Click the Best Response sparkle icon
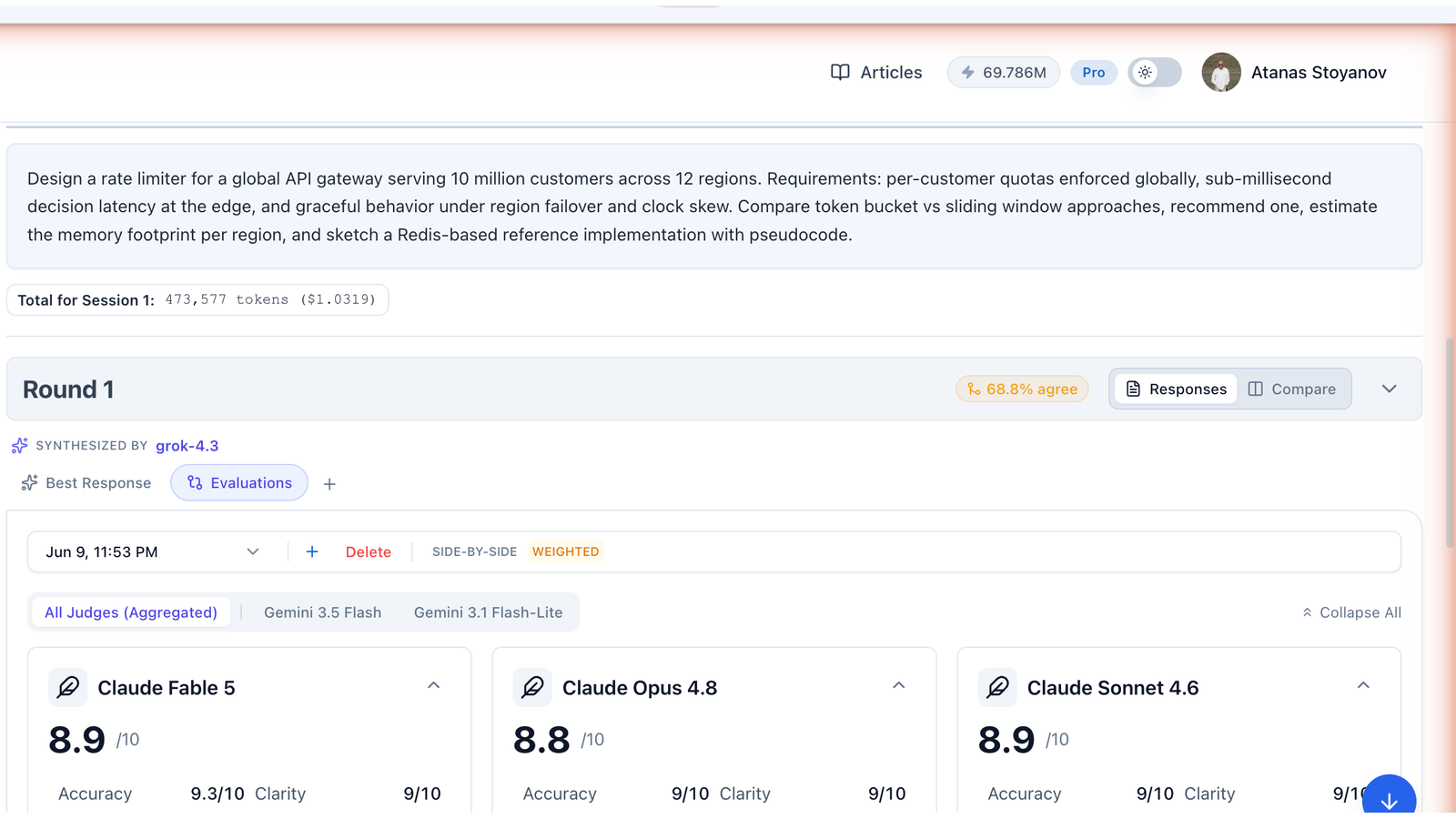The height and width of the screenshot is (819, 1456). 30,482
